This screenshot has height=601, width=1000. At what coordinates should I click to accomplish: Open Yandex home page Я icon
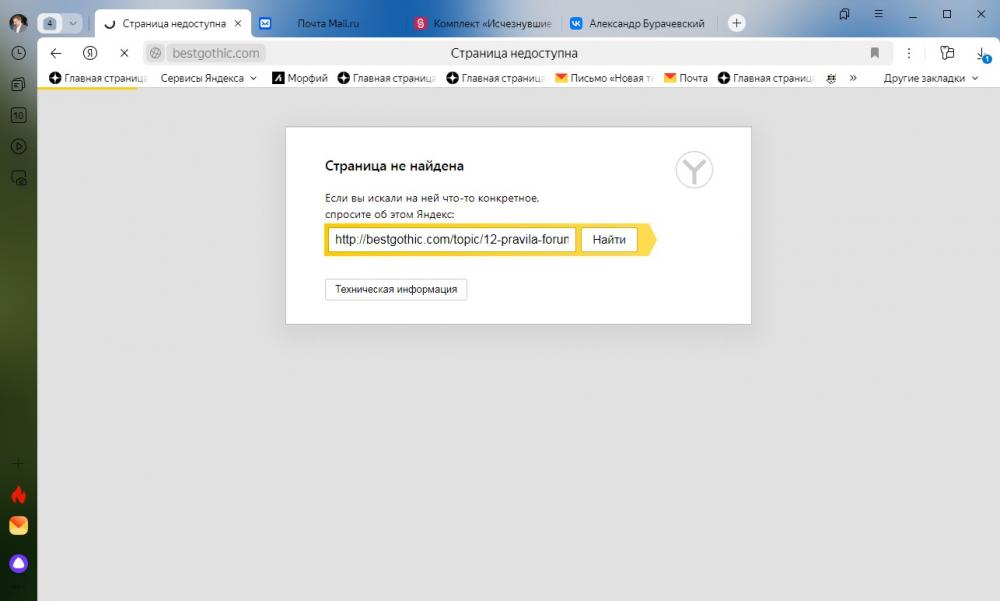pyautogui.click(x=90, y=53)
